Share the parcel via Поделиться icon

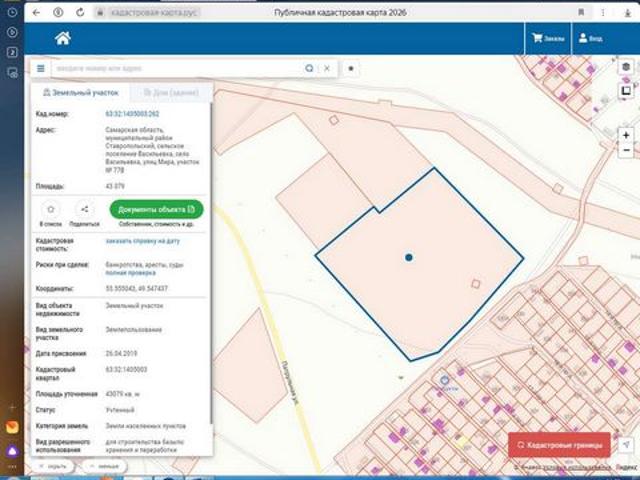(x=84, y=209)
